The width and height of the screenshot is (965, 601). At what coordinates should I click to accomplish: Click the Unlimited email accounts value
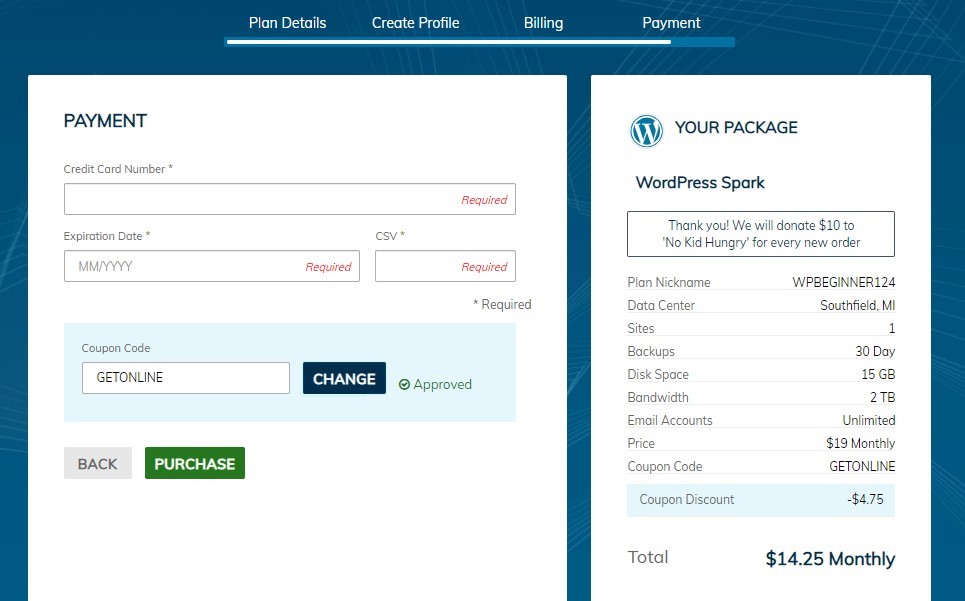click(869, 421)
